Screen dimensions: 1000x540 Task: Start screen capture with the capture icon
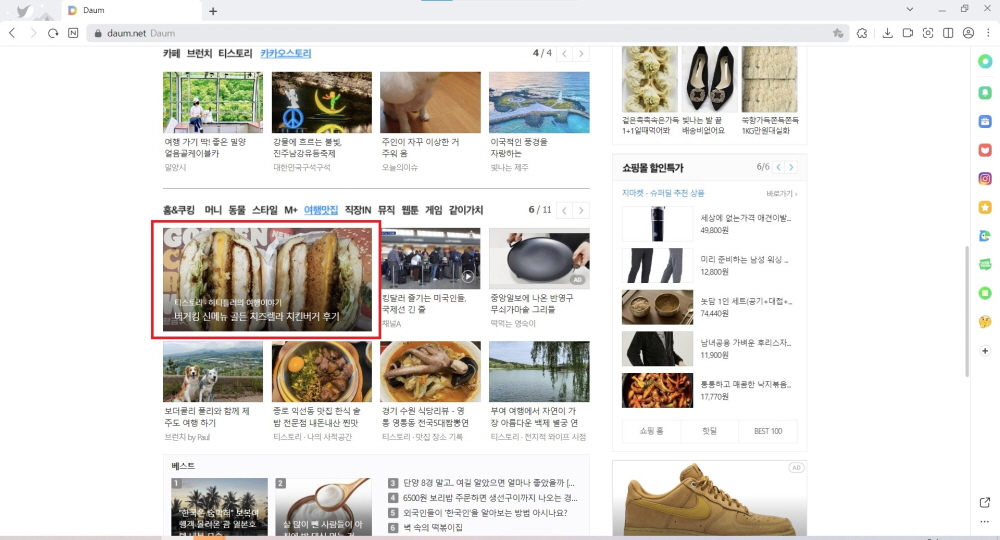point(928,33)
